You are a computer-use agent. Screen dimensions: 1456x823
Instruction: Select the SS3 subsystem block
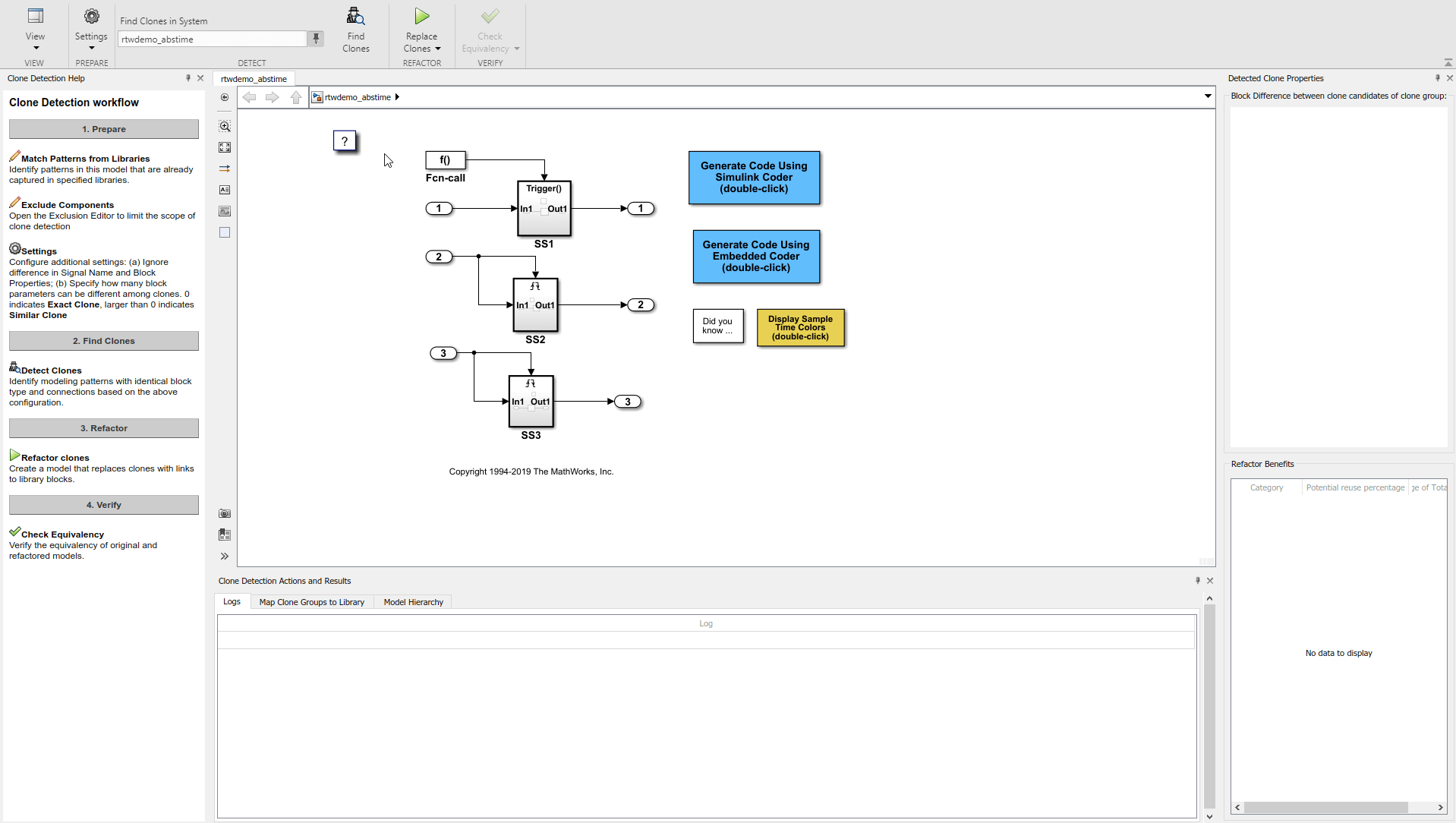tap(531, 401)
